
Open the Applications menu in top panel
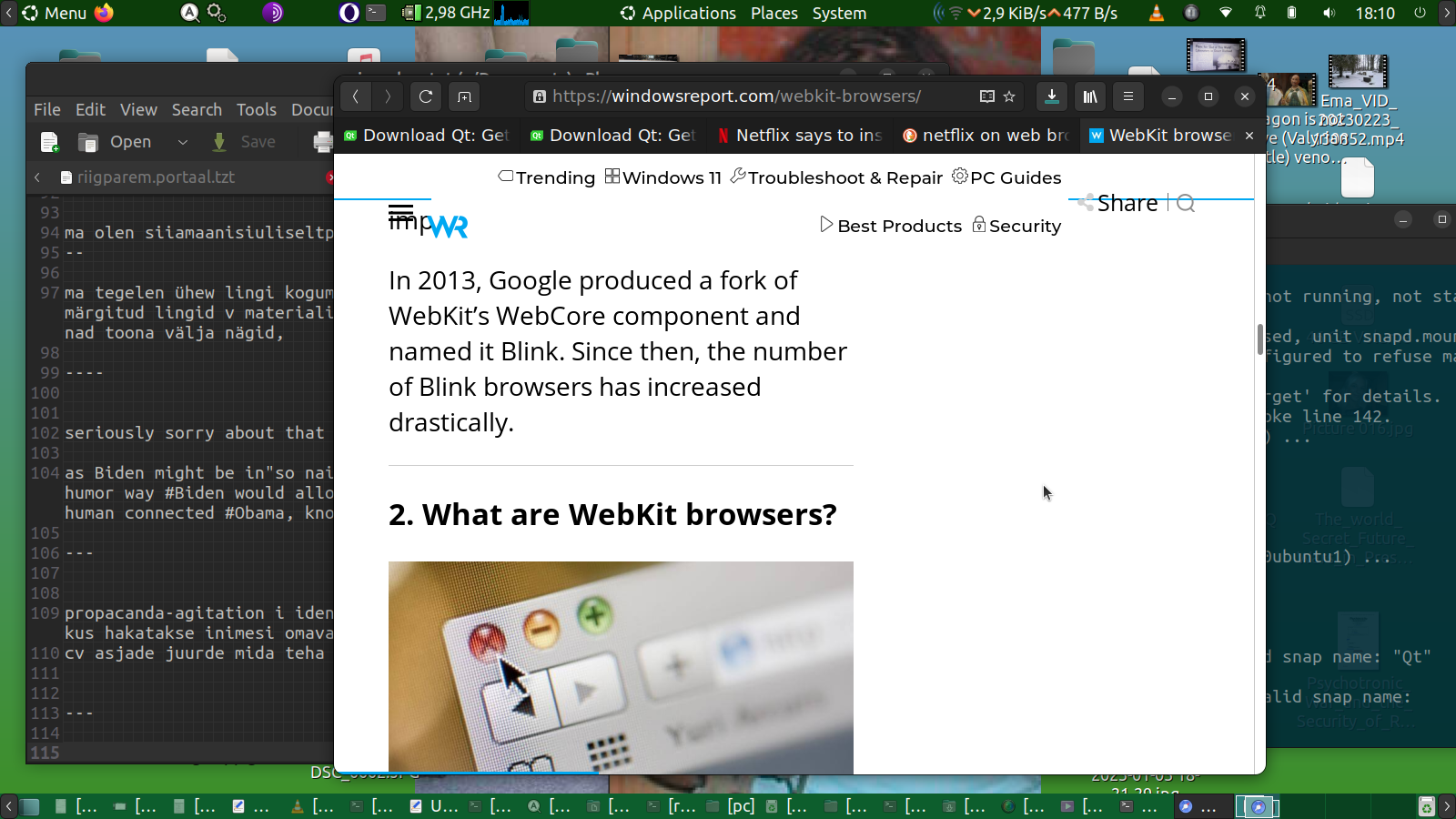pos(679,14)
